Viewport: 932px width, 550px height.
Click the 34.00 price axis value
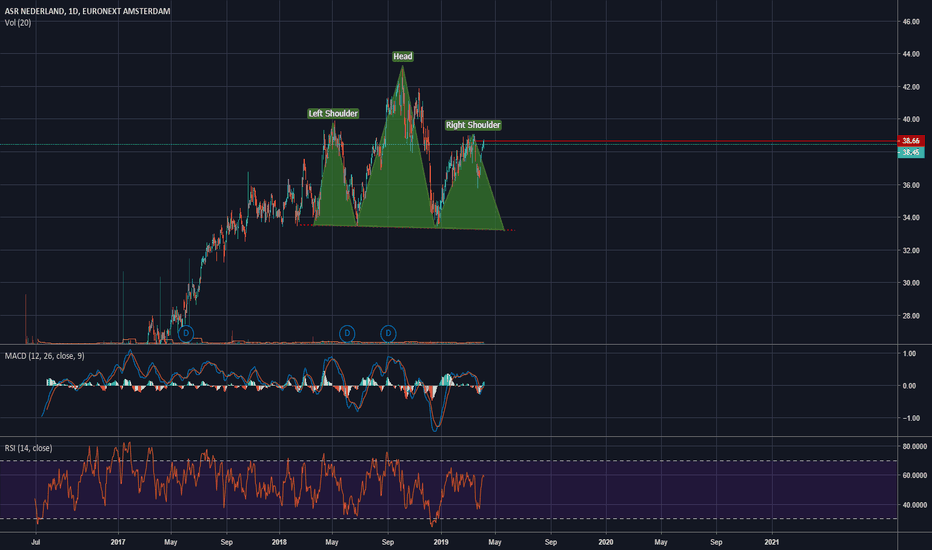(911, 218)
